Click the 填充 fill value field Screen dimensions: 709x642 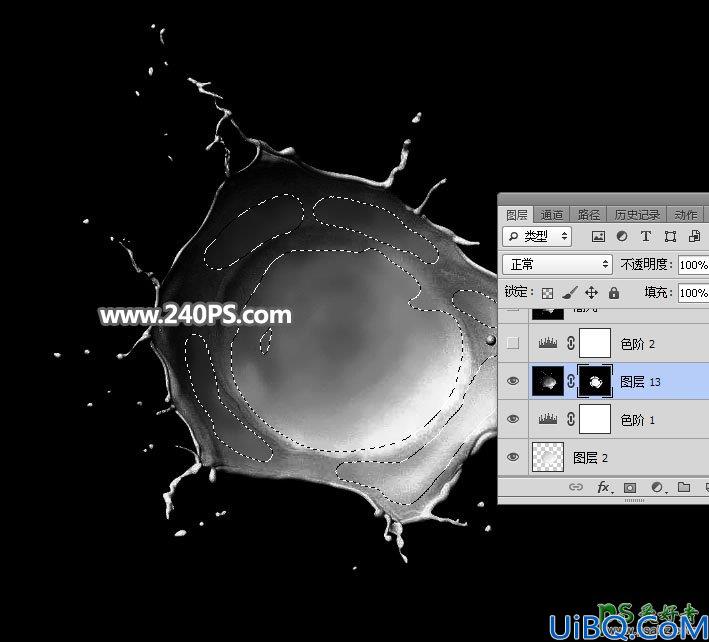click(x=693, y=293)
